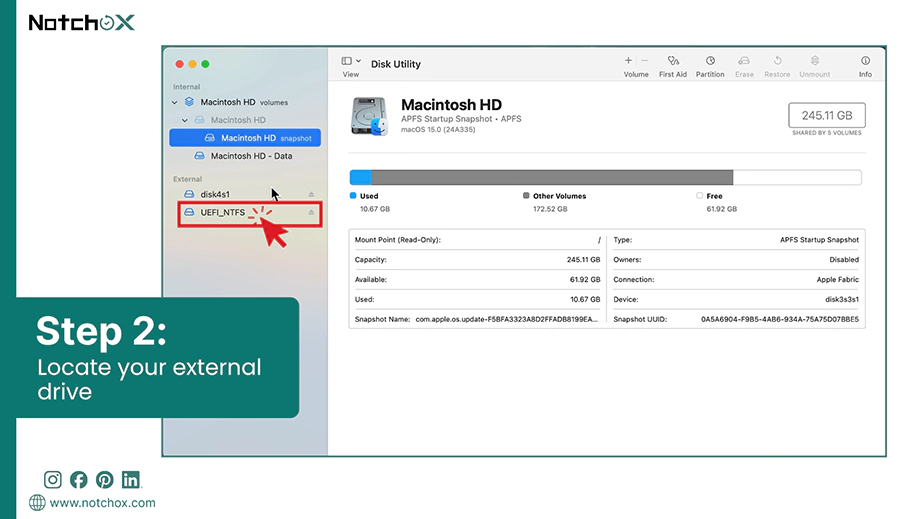This screenshot has width=922, height=519.
Task: Open the Info panel icon
Action: pos(865,61)
